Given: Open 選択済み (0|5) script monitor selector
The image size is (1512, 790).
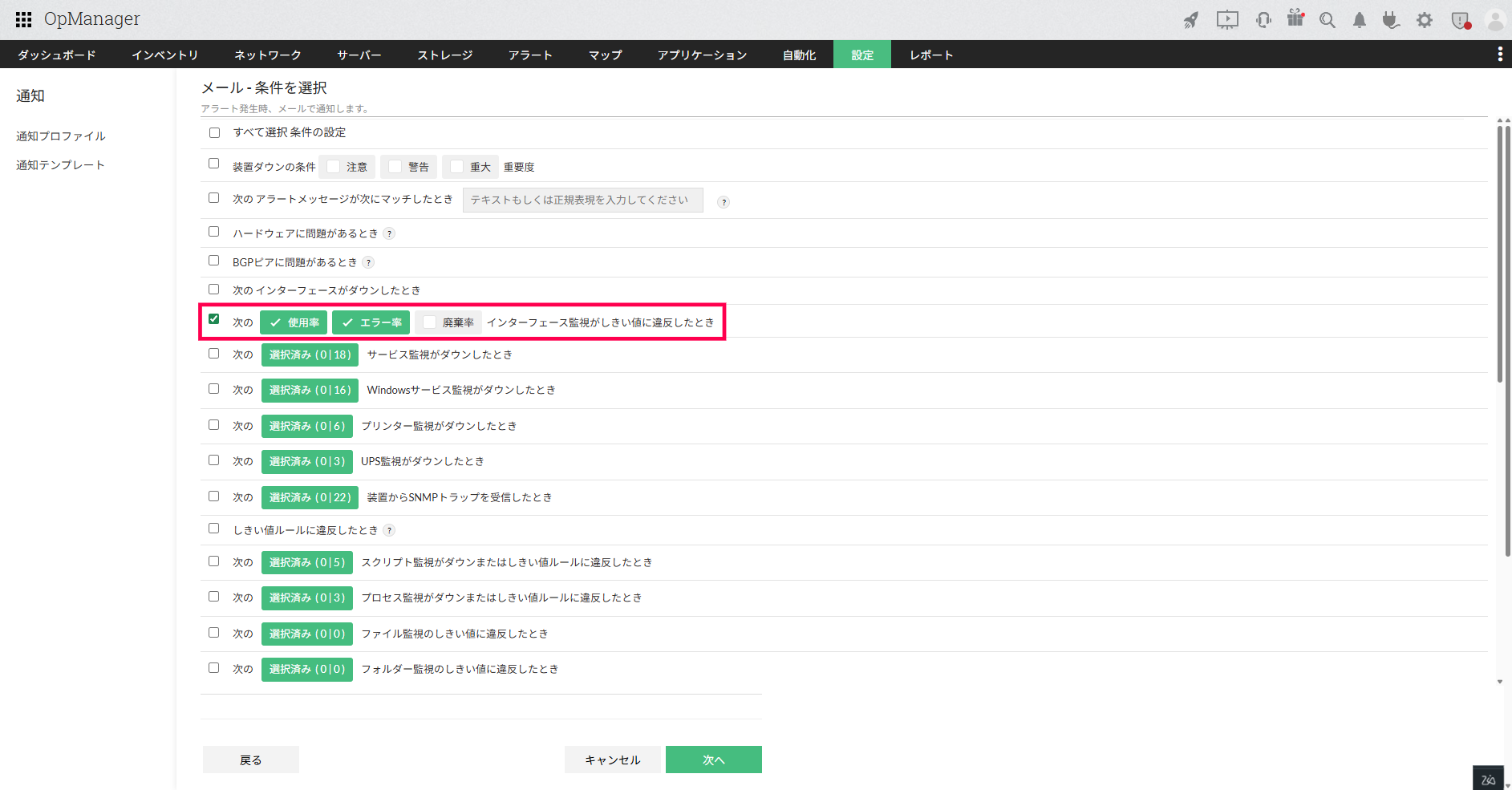Looking at the screenshot, I should (307, 562).
